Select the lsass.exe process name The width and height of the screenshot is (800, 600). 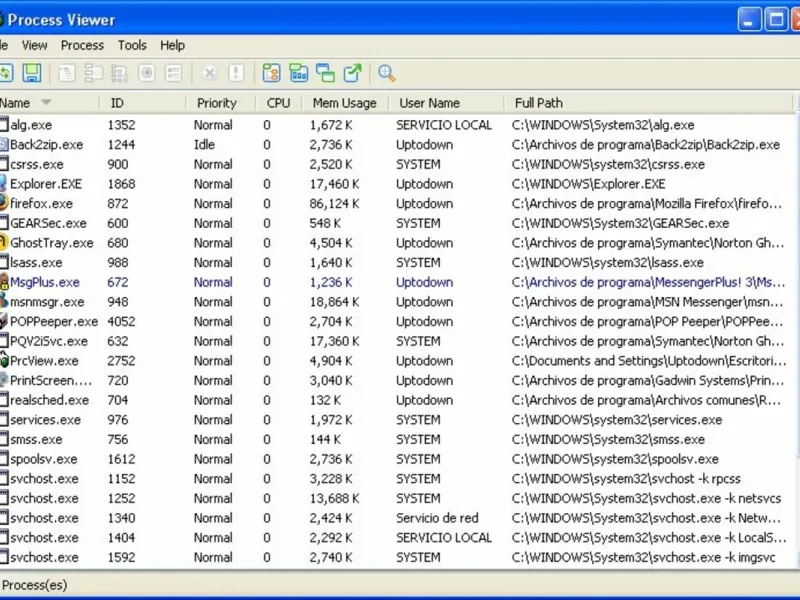[x=36, y=263]
